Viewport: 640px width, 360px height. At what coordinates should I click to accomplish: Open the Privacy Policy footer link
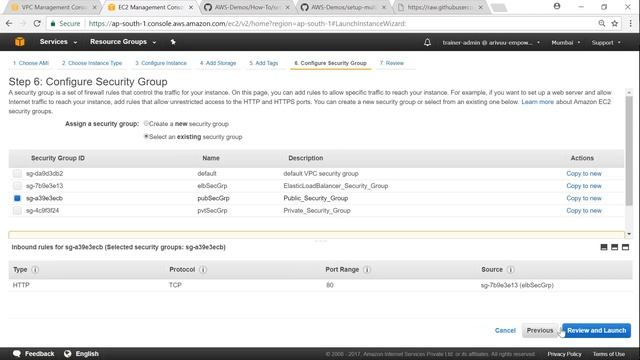pos(564,354)
